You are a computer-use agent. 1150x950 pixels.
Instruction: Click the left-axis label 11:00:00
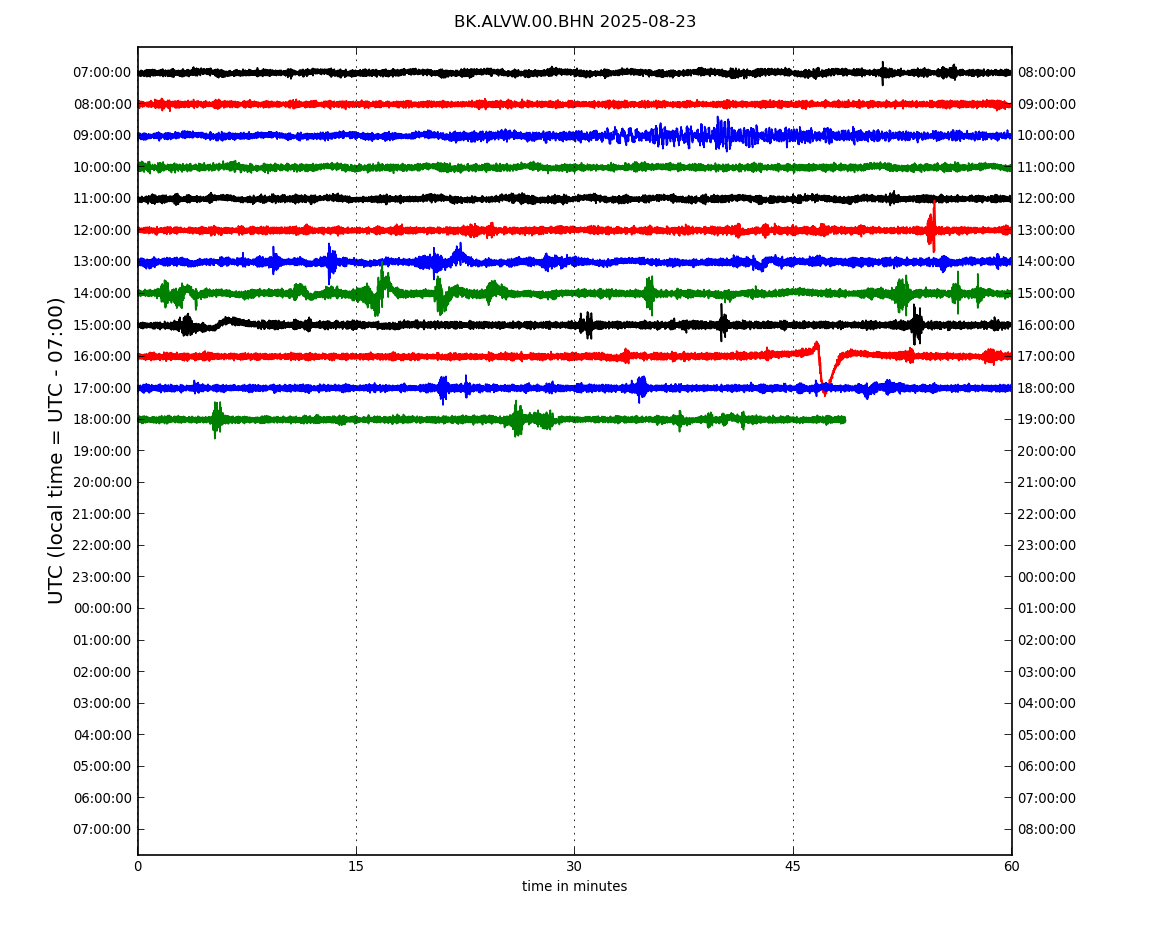click(102, 199)
